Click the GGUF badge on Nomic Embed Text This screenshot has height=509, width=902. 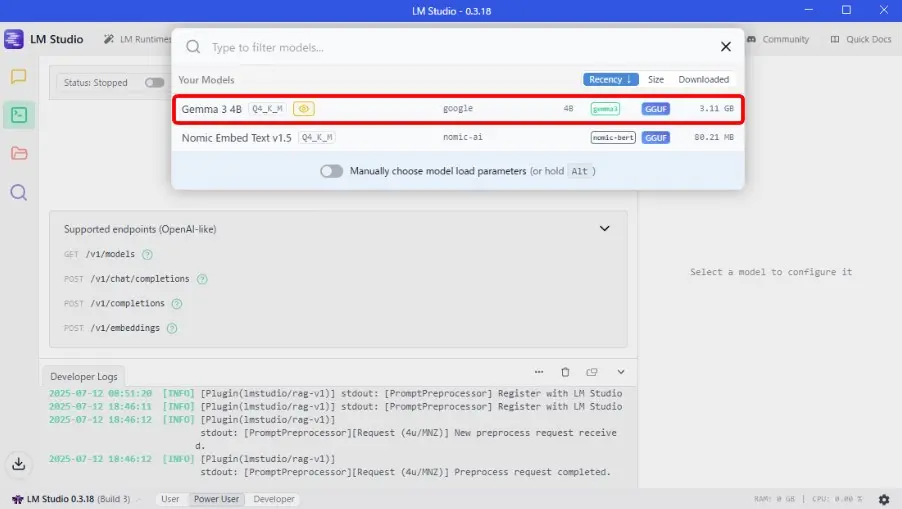pos(656,137)
